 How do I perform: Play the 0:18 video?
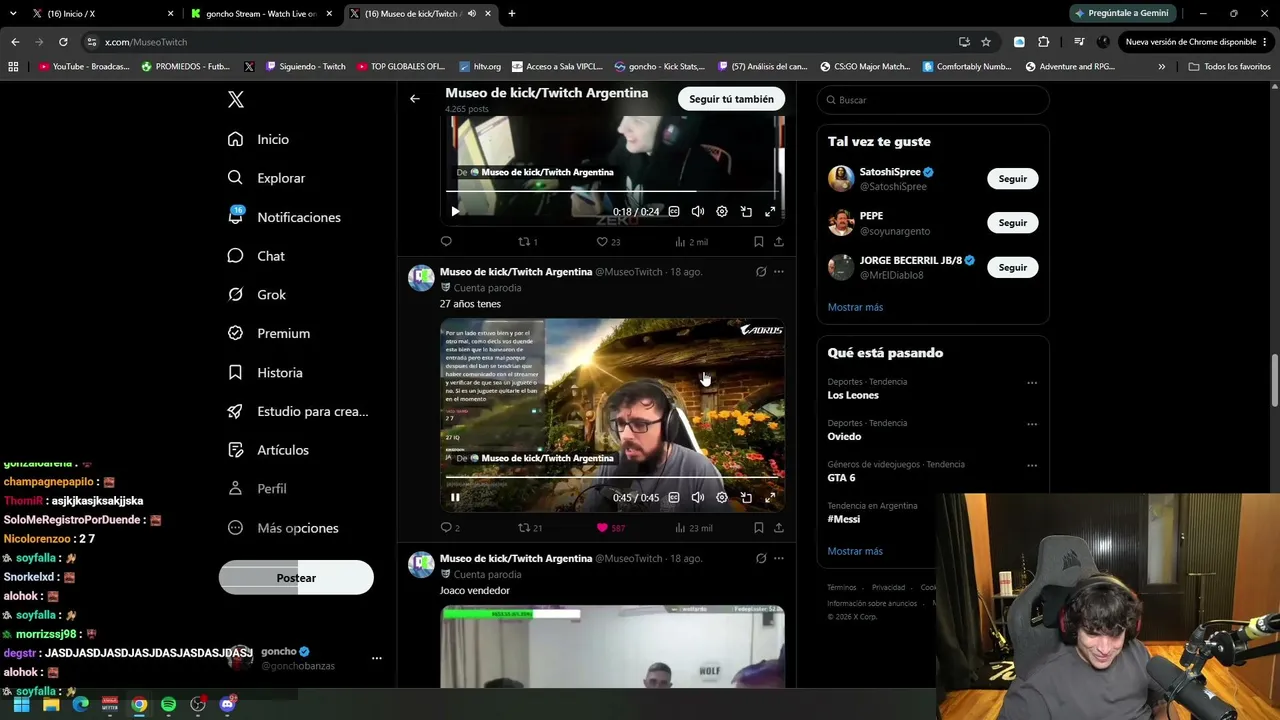455,212
